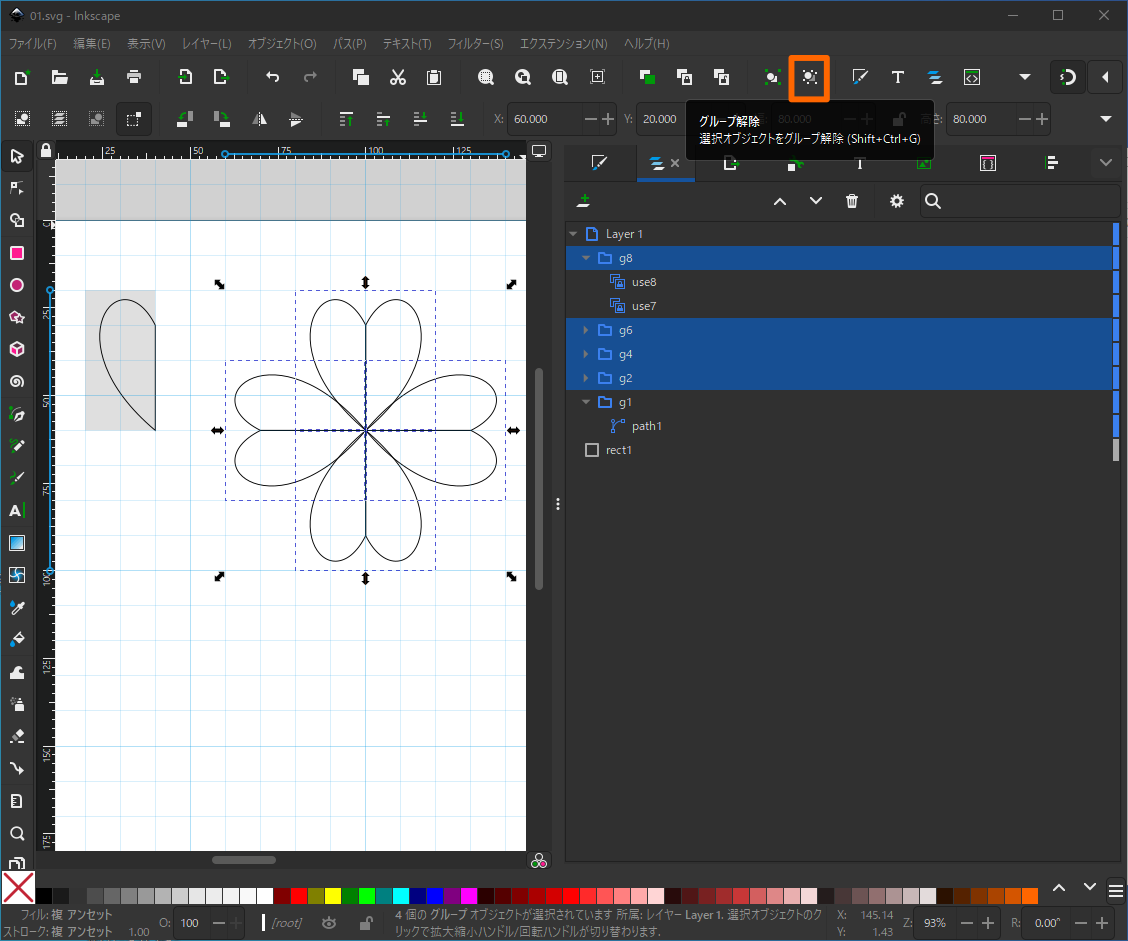Open the docked dialogs chevron menu
The height and width of the screenshot is (941, 1128).
click(x=1106, y=163)
